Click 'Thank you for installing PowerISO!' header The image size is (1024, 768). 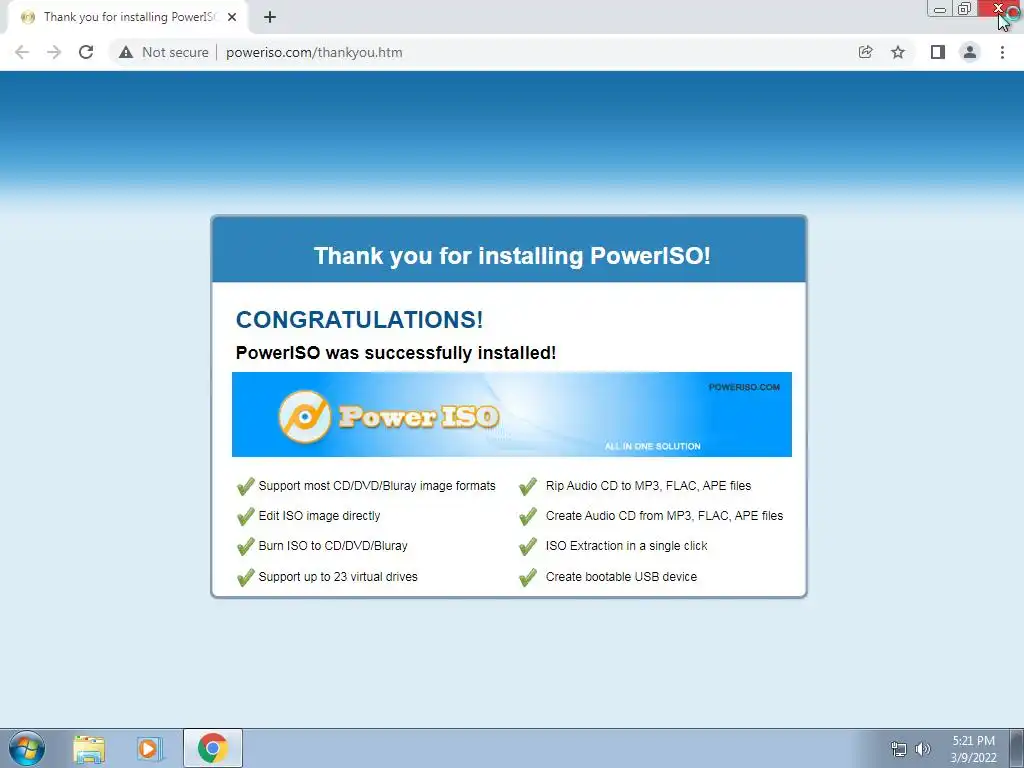click(x=512, y=255)
